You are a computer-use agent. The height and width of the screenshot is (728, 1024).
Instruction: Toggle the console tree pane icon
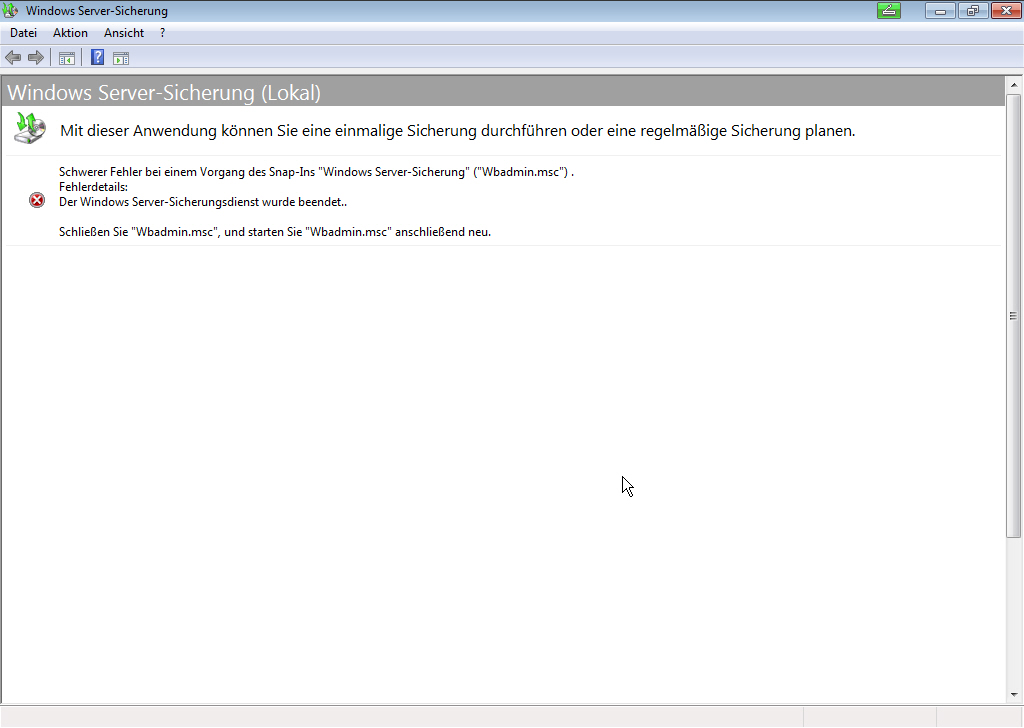67,58
